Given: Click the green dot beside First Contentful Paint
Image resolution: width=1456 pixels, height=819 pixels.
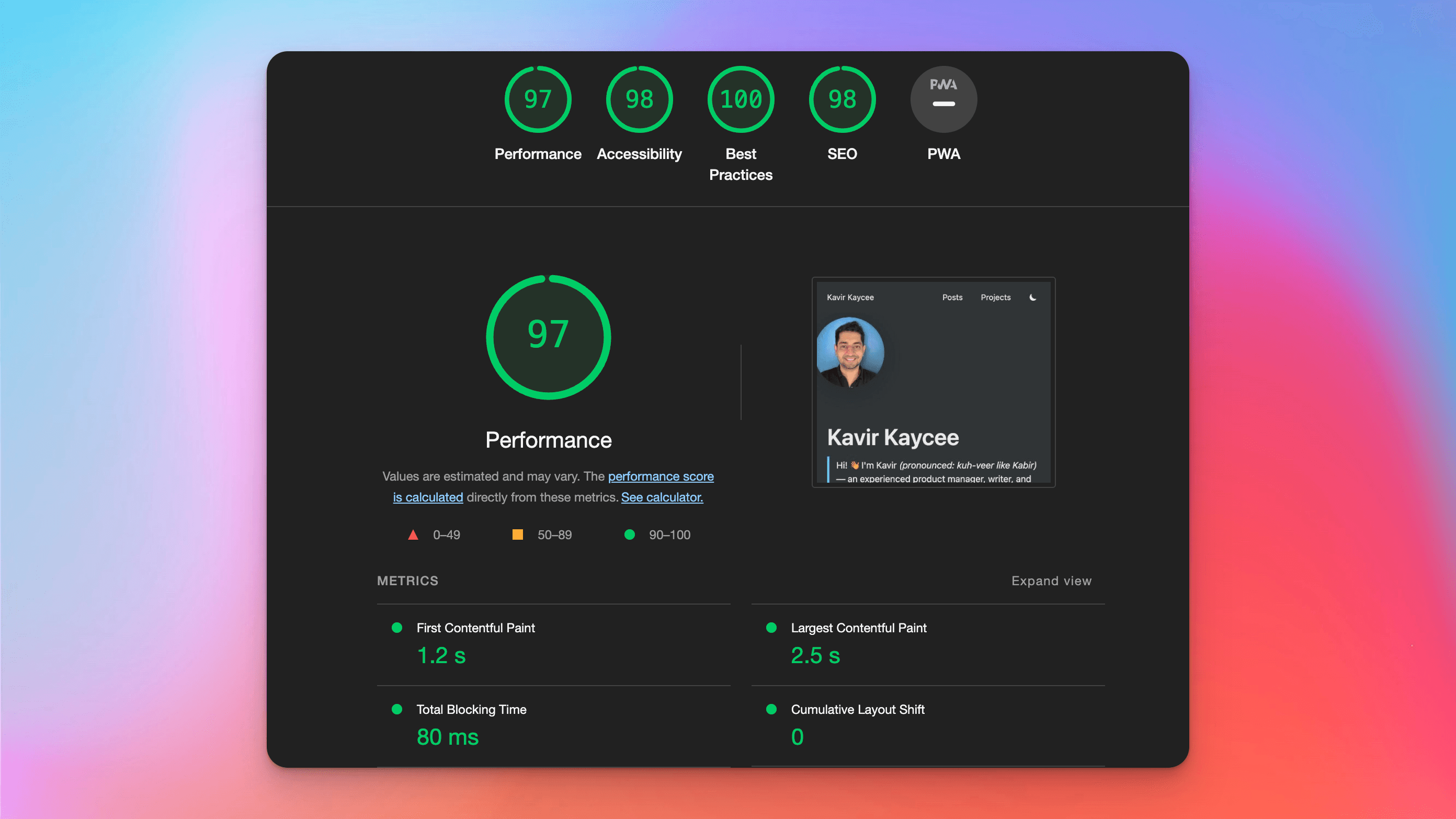Looking at the screenshot, I should pyautogui.click(x=397, y=628).
